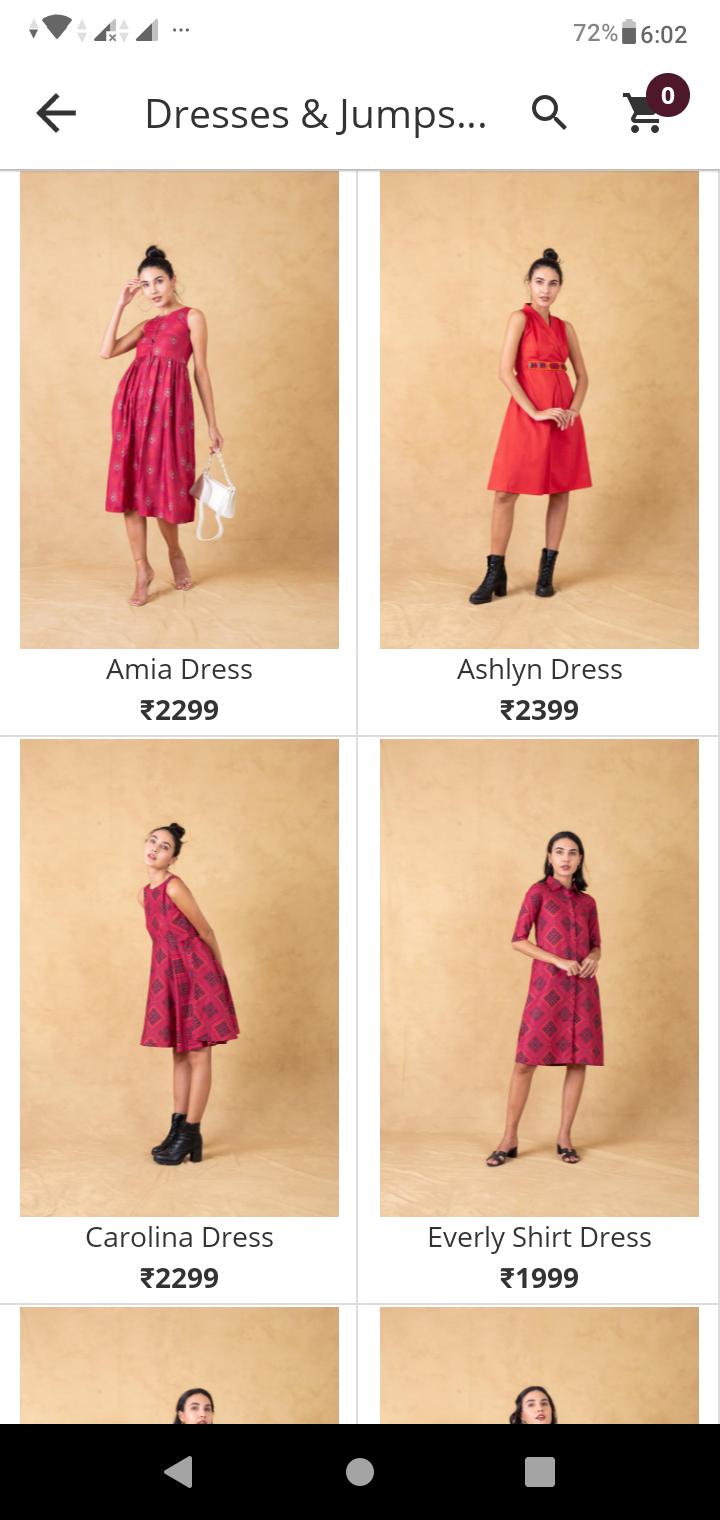The width and height of the screenshot is (720, 1520).
Task: Select the Carolina Dress title
Action: pyautogui.click(x=179, y=1237)
